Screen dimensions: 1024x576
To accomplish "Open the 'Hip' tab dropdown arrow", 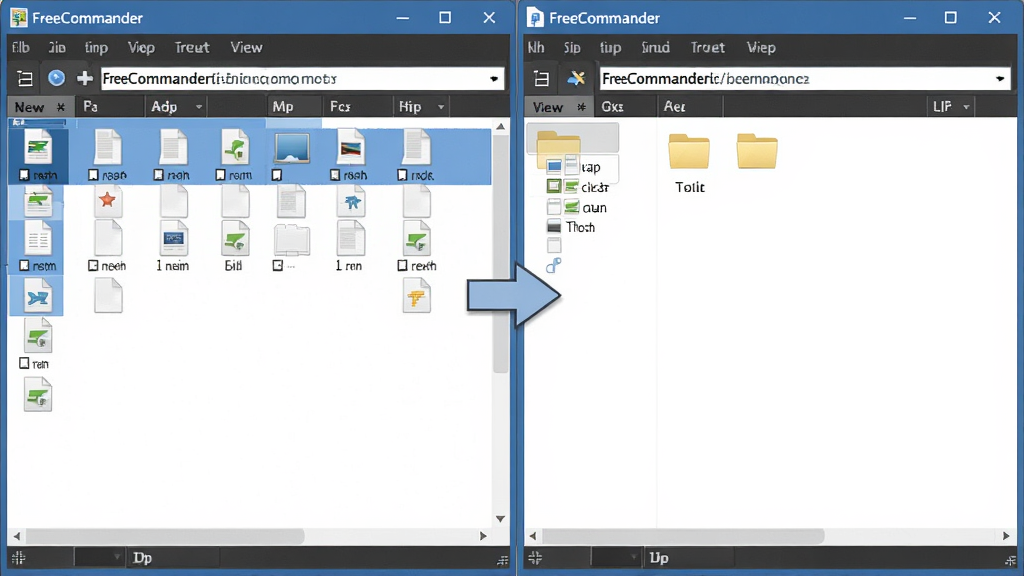I will tap(441, 107).
